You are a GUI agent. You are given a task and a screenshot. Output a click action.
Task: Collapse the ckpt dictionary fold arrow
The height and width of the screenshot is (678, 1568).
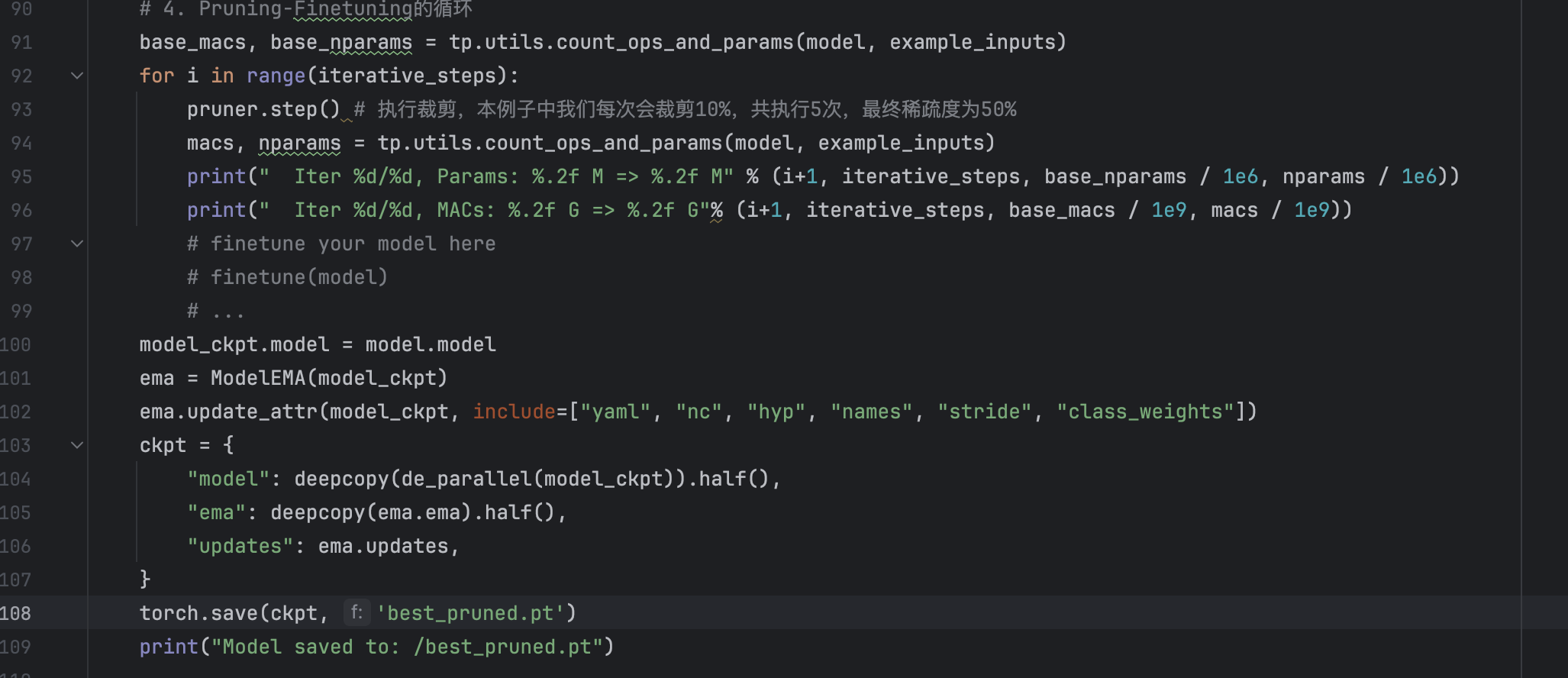(x=76, y=445)
